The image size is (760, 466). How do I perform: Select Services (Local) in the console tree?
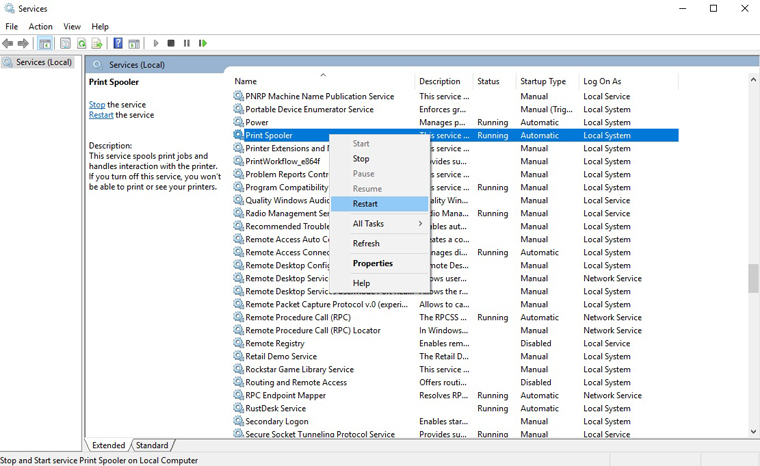click(x=38, y=62)
